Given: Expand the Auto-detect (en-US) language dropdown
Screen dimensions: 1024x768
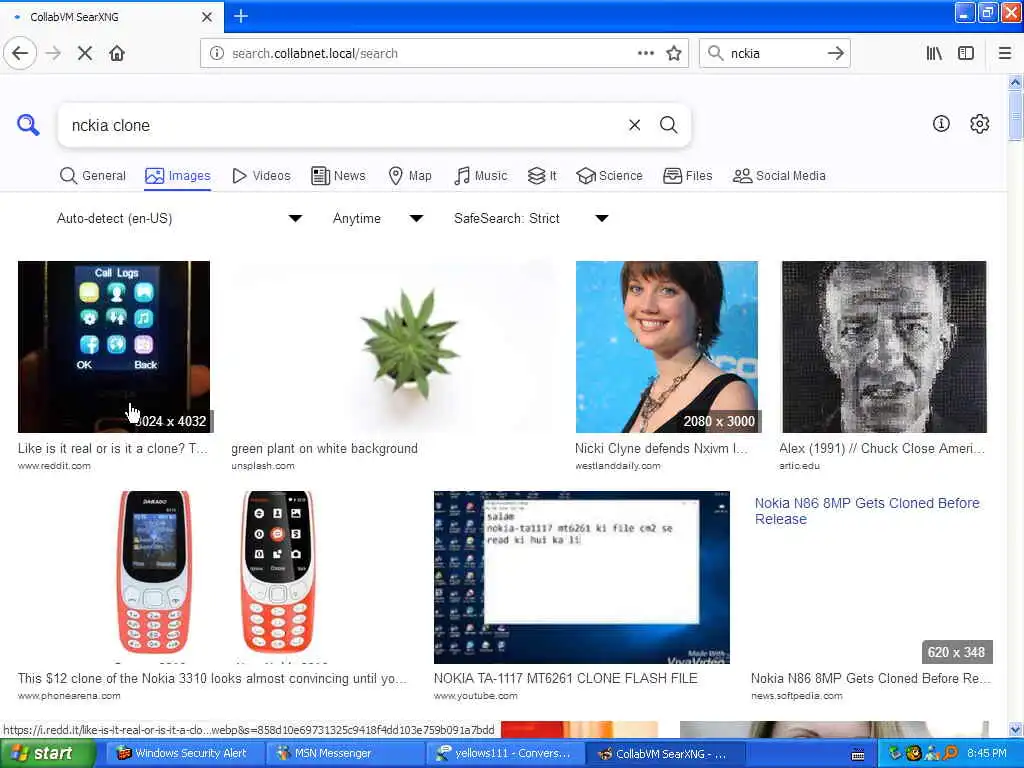Looking at the screenshot, I should pos(179,218).
